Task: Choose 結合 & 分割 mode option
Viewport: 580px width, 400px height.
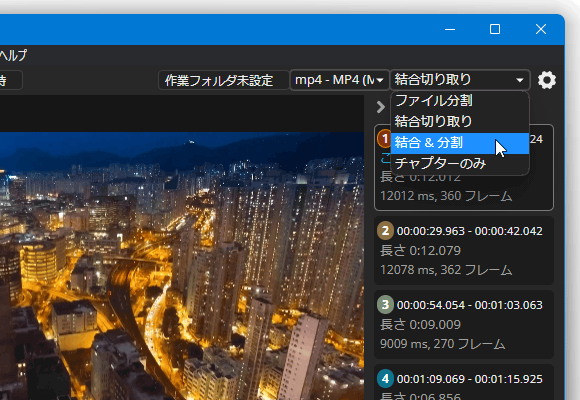Action: [x=460, y=143]
